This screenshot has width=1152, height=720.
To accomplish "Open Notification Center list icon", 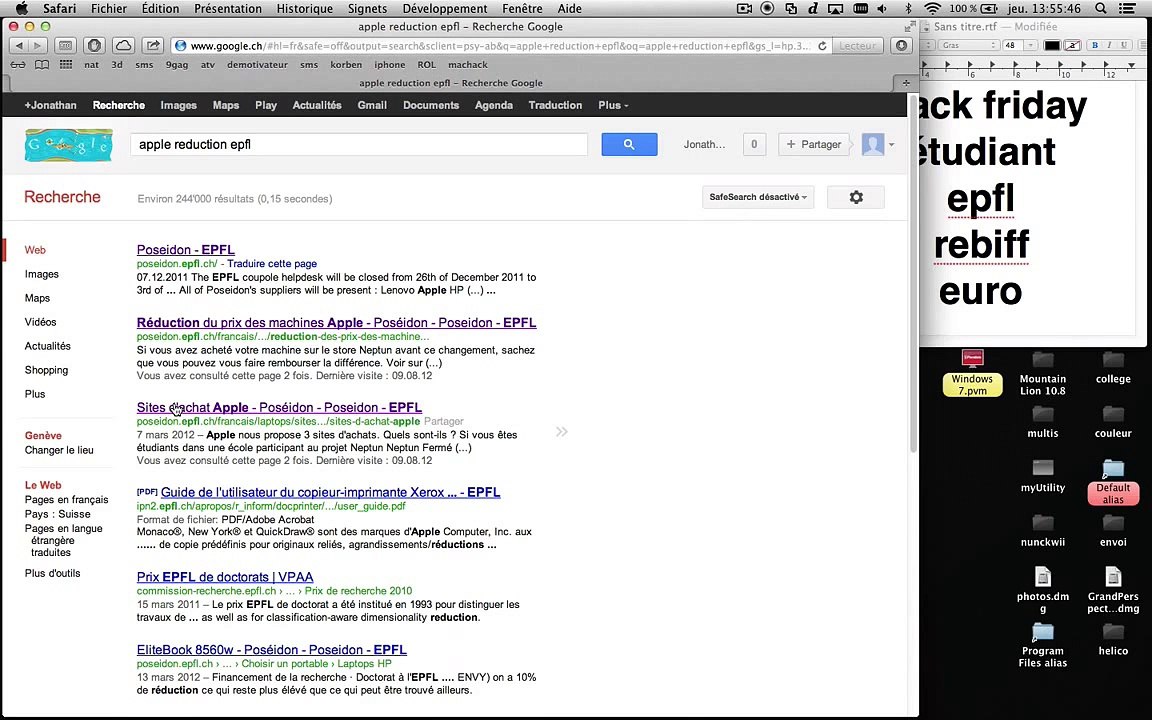I will 1126,9.
